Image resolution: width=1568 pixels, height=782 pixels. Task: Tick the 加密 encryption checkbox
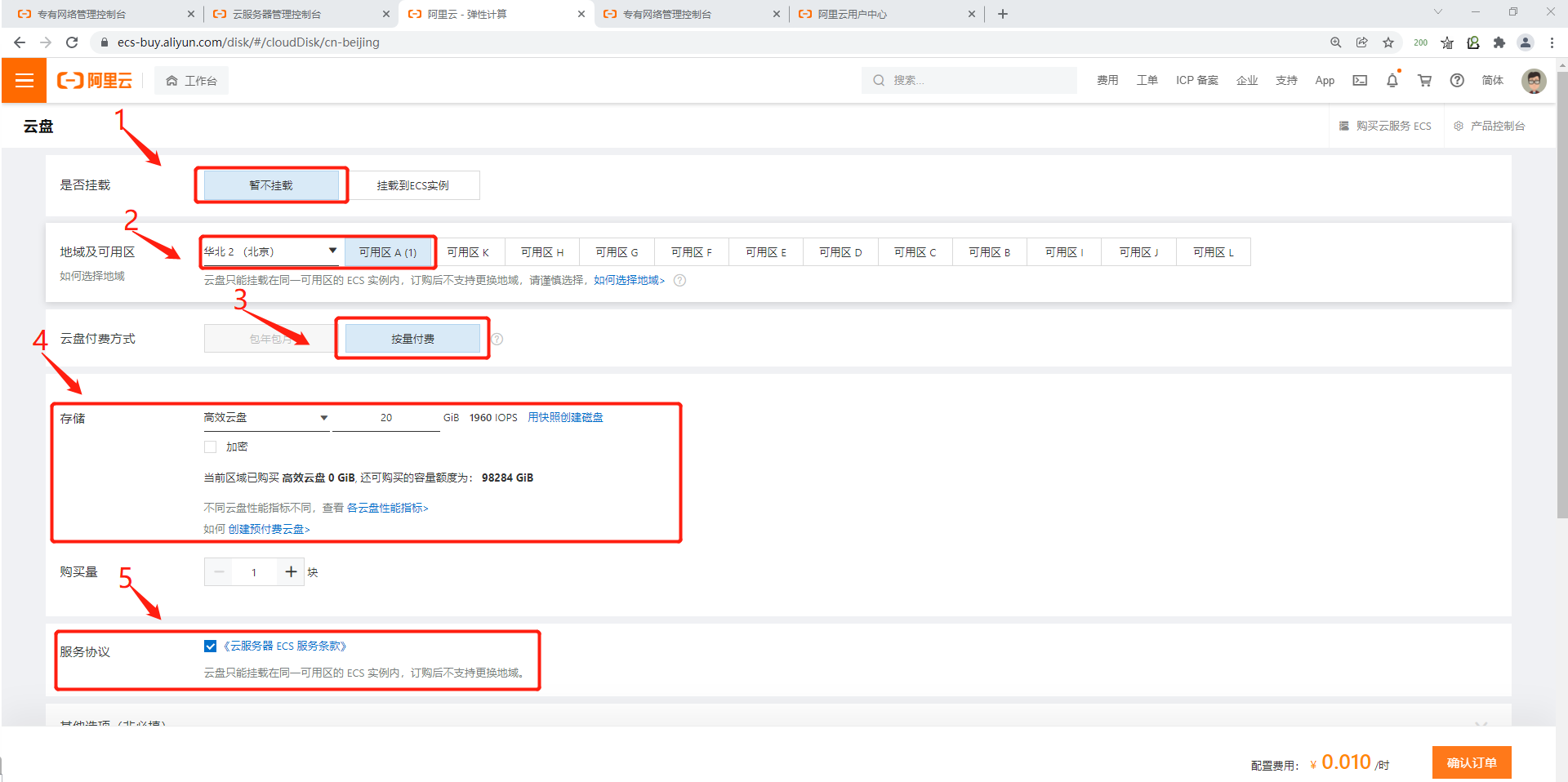click(211, 447)
